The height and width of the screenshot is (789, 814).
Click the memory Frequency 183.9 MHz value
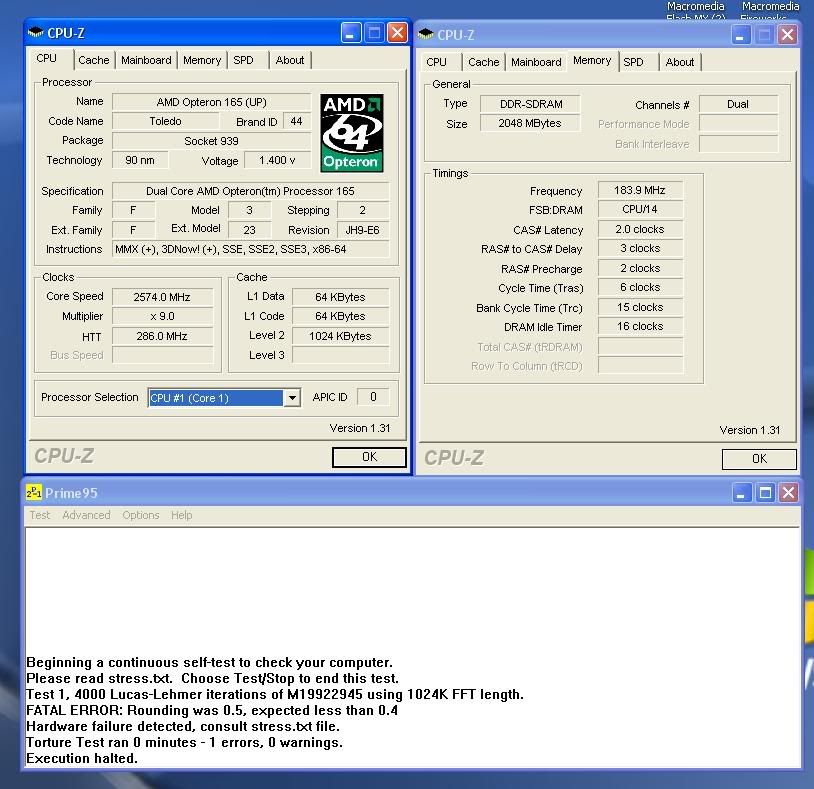coord(640,190)
